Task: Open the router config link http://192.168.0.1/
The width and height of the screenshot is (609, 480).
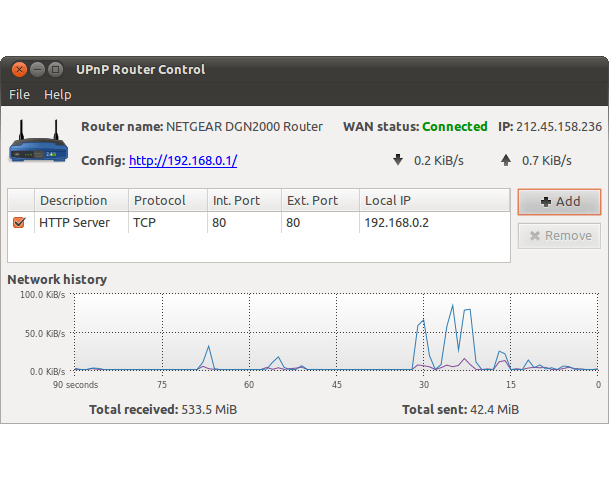Action: click(x=183, y=160)
